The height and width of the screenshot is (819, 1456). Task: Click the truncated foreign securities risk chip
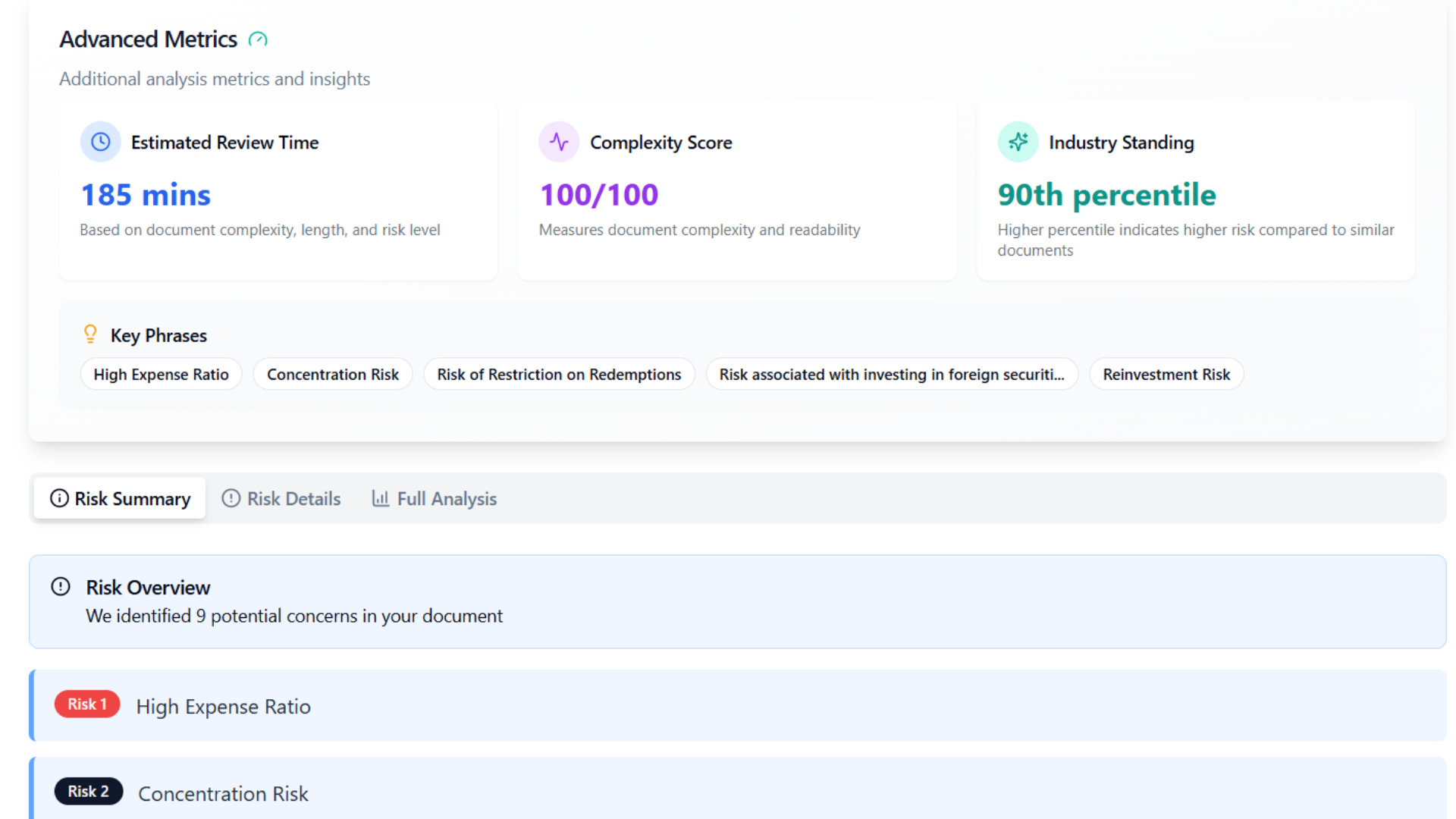[891, 375]
